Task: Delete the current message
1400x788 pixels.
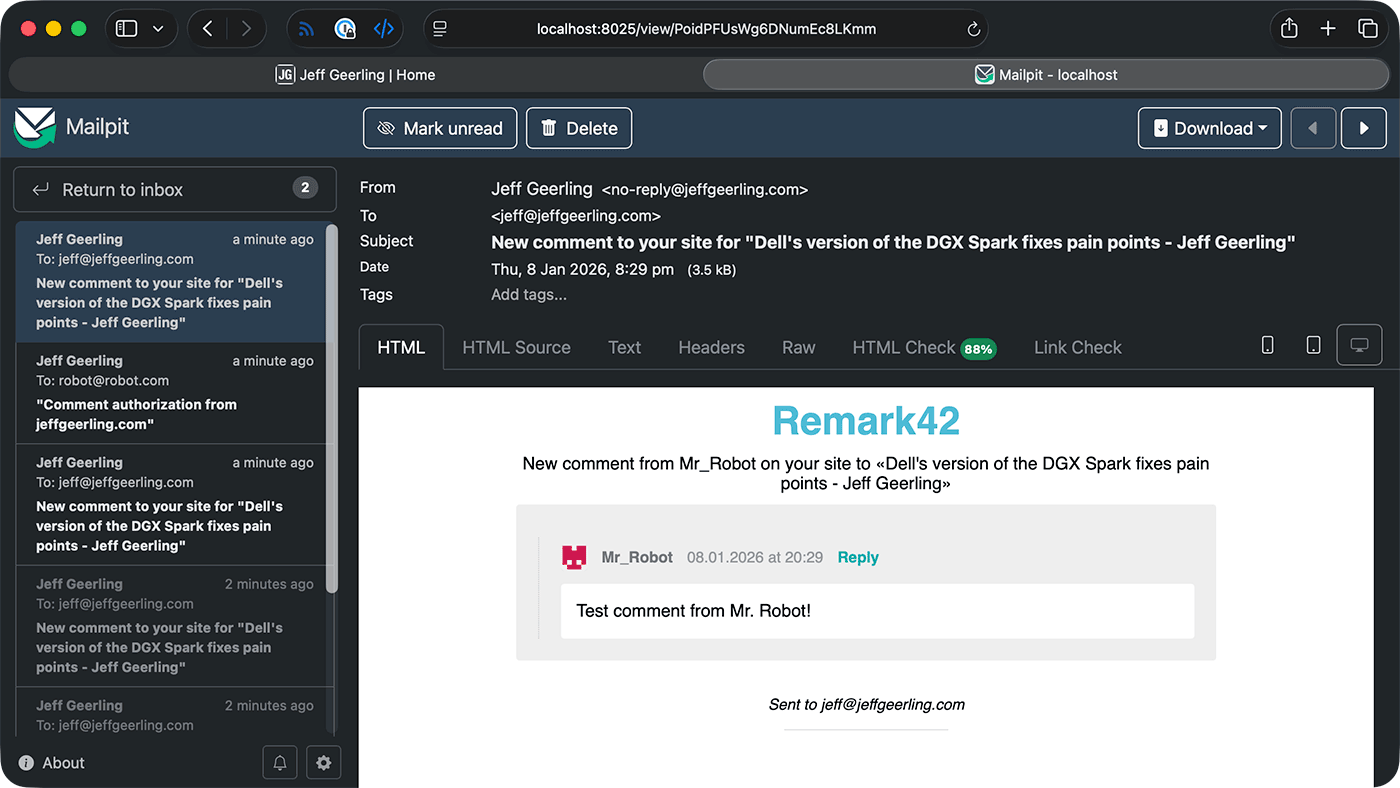Action: [579, 128]
